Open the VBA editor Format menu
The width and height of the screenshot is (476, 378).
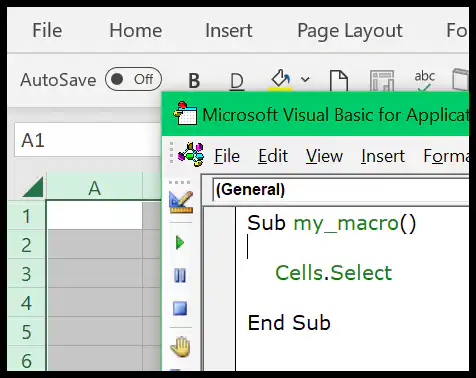pyautogui.click(x=446, y=156)
